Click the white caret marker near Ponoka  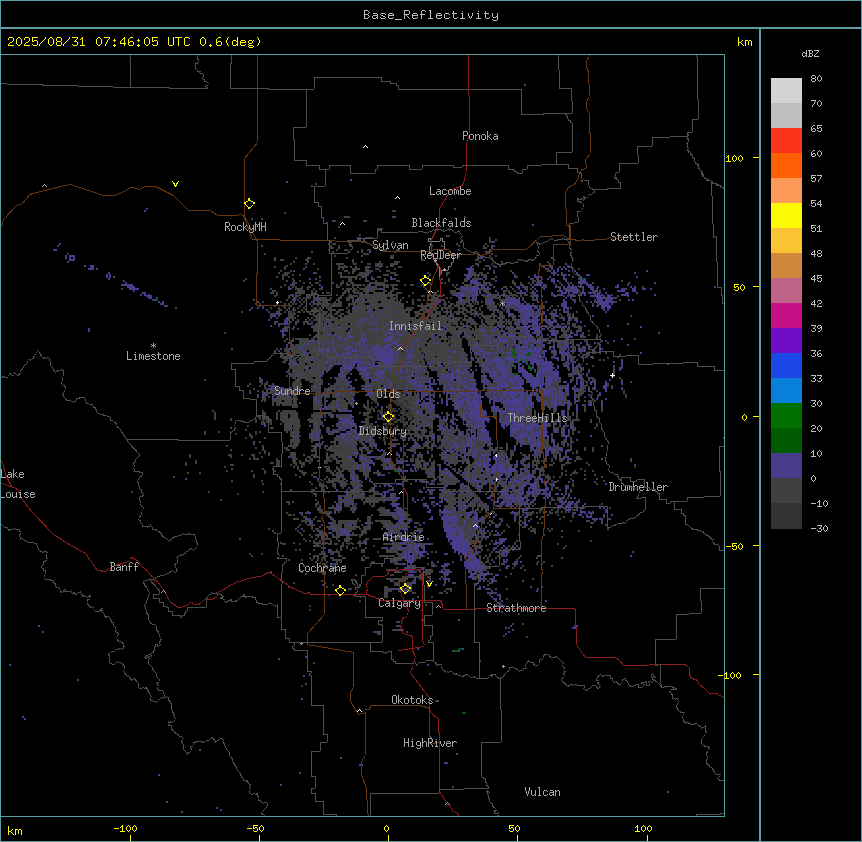point(365,147)
